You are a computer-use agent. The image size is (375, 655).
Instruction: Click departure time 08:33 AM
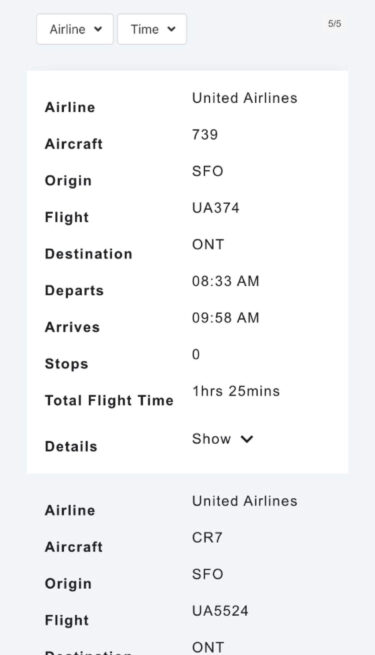pyautogui.click(x=226, y=281)
